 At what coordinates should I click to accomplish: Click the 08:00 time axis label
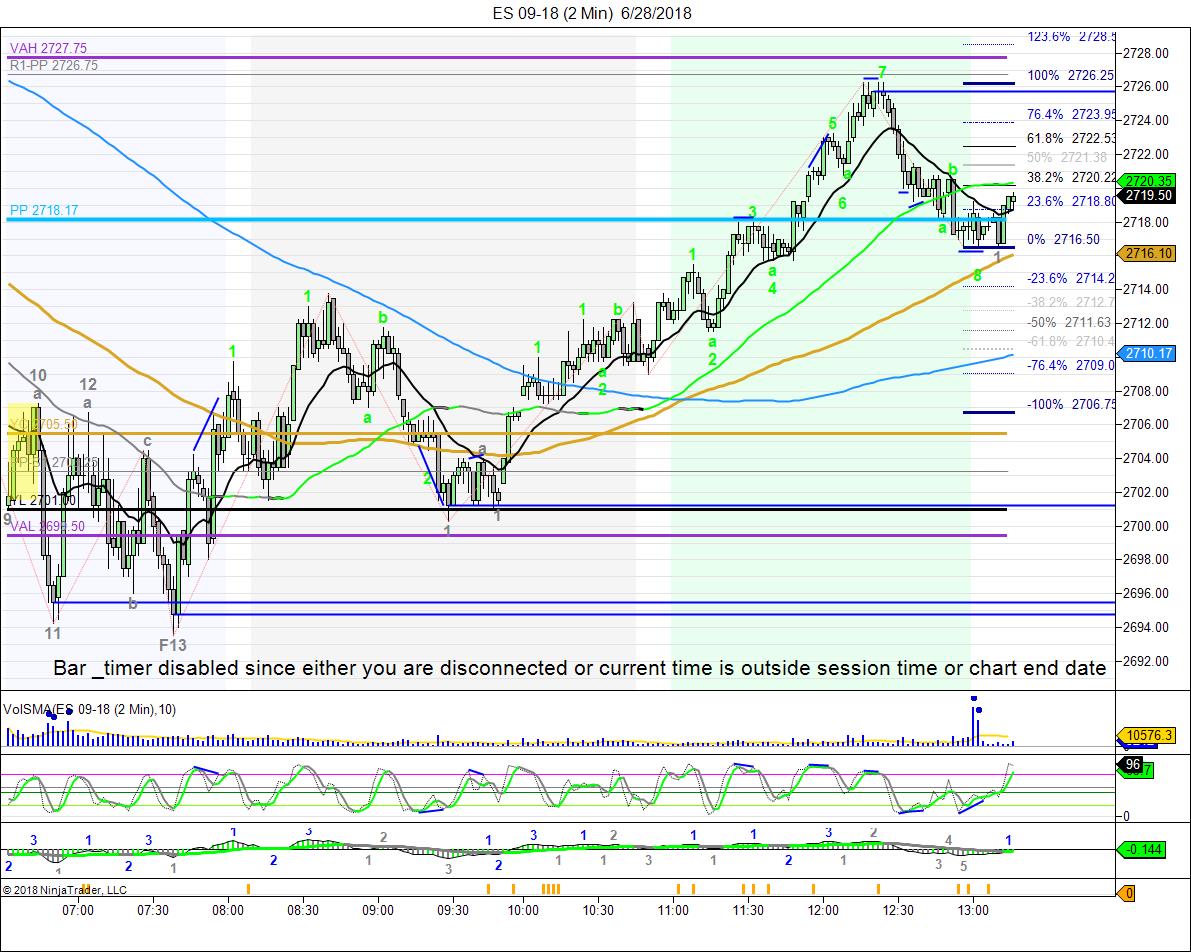(x=228, y=910)
